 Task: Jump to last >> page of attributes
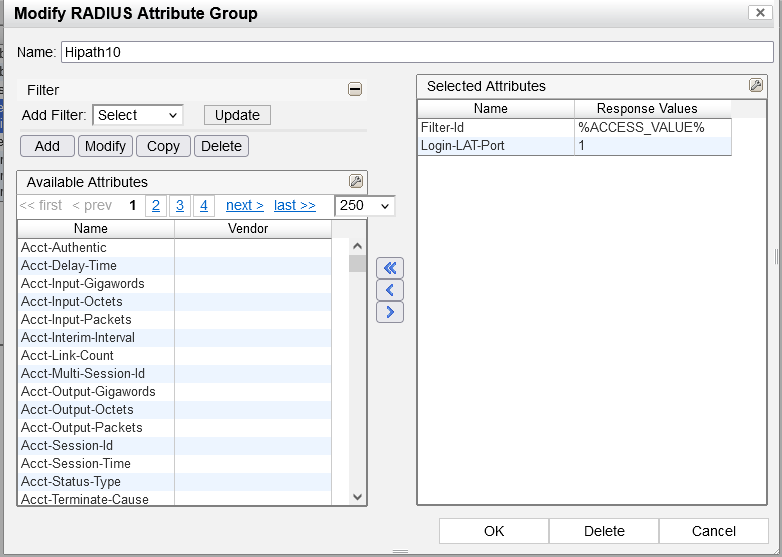click(294, 205)
